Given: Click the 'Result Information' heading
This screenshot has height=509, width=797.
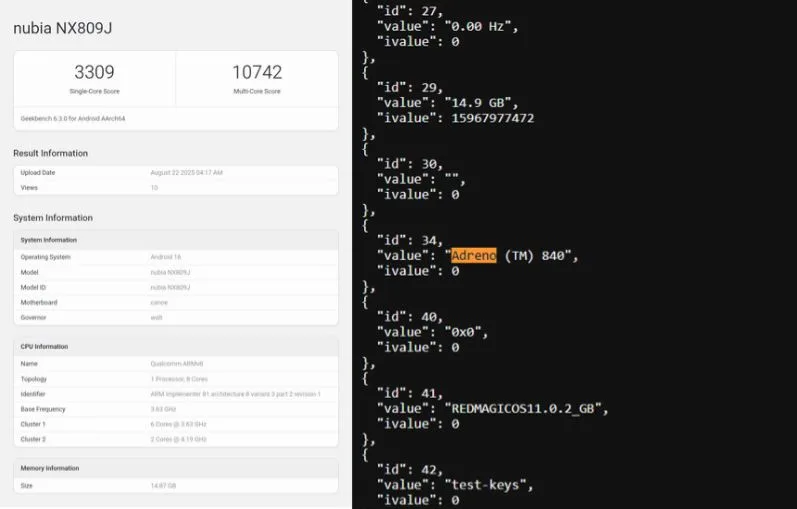Looking at the screenshot, I should click(50, 153).
